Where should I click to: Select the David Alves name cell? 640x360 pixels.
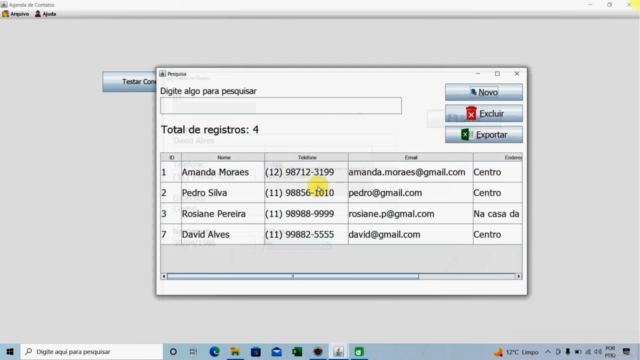(x=223, y=234)
